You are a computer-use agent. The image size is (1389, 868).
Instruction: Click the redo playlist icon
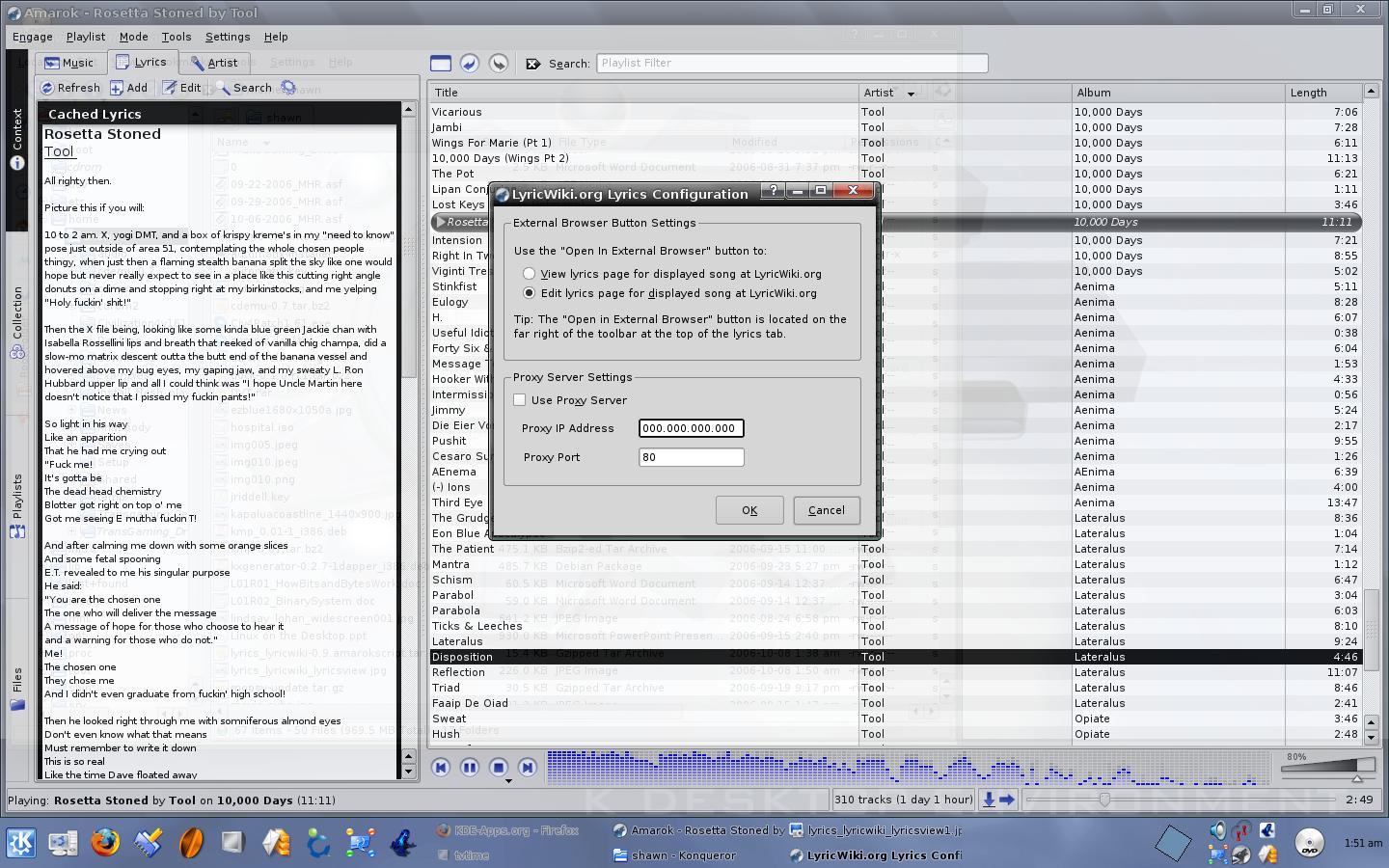tap(499, 64)
